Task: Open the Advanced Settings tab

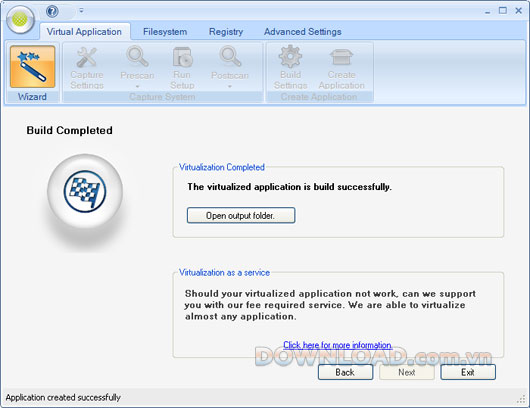Action: 303,32
